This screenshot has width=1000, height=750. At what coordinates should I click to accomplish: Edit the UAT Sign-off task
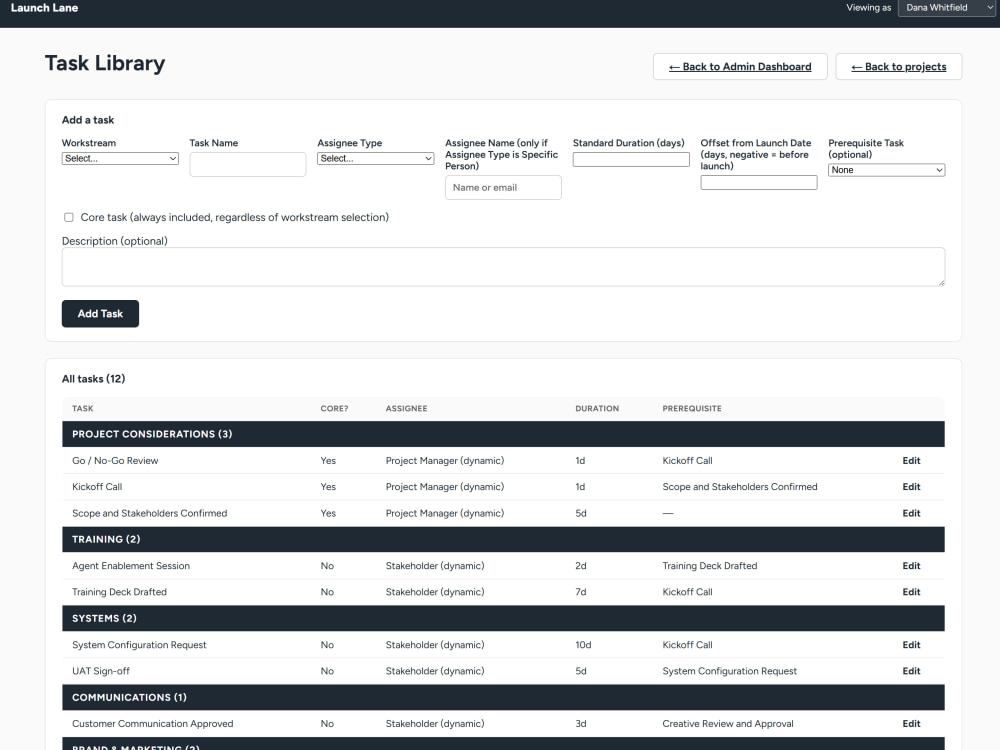coord(911,671)
